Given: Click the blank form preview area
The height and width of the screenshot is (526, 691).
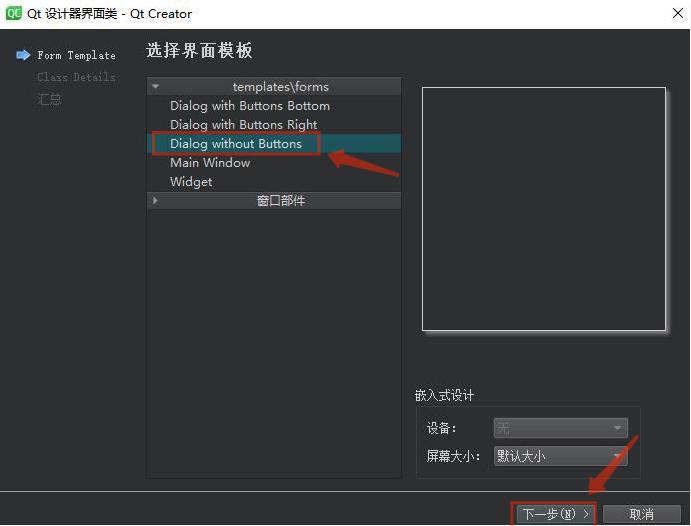Looking at the screenshot, I should [544, 209].
